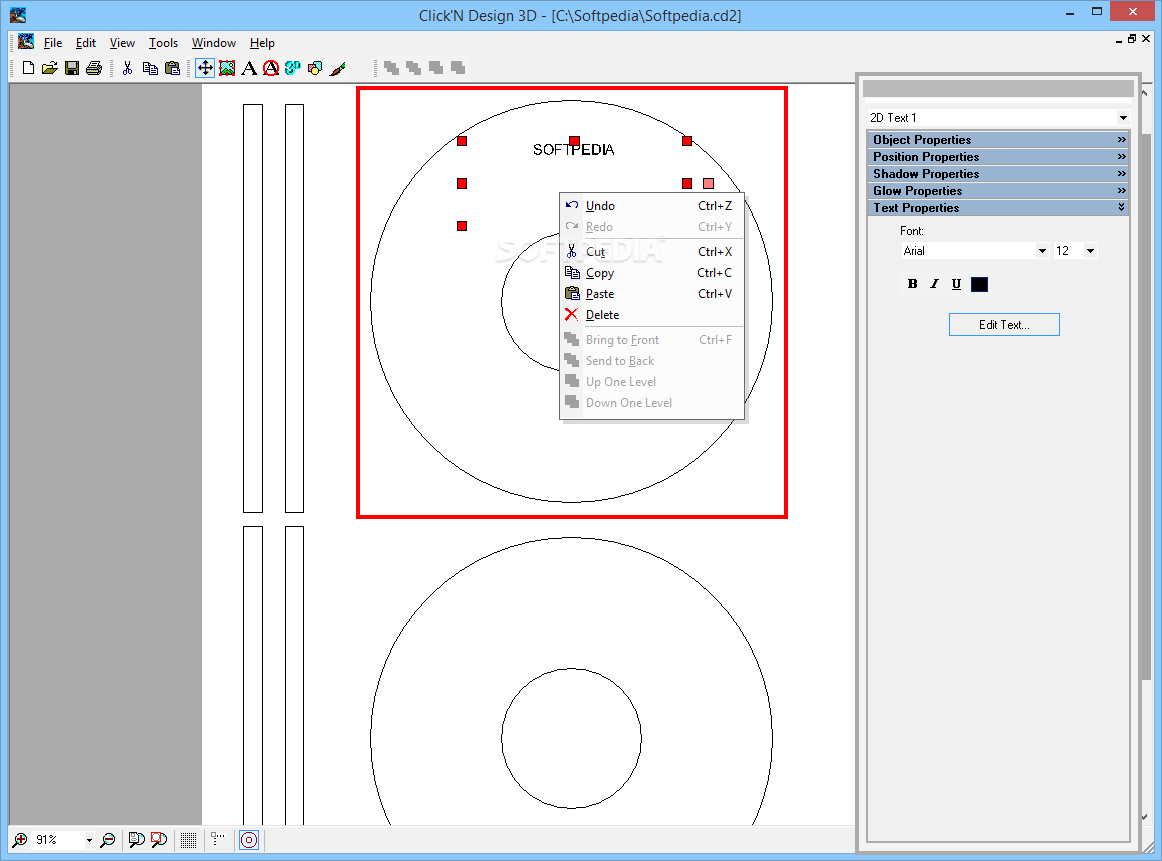
Task: Choose Delete in context menu
Action: click(x=651, y=315)
